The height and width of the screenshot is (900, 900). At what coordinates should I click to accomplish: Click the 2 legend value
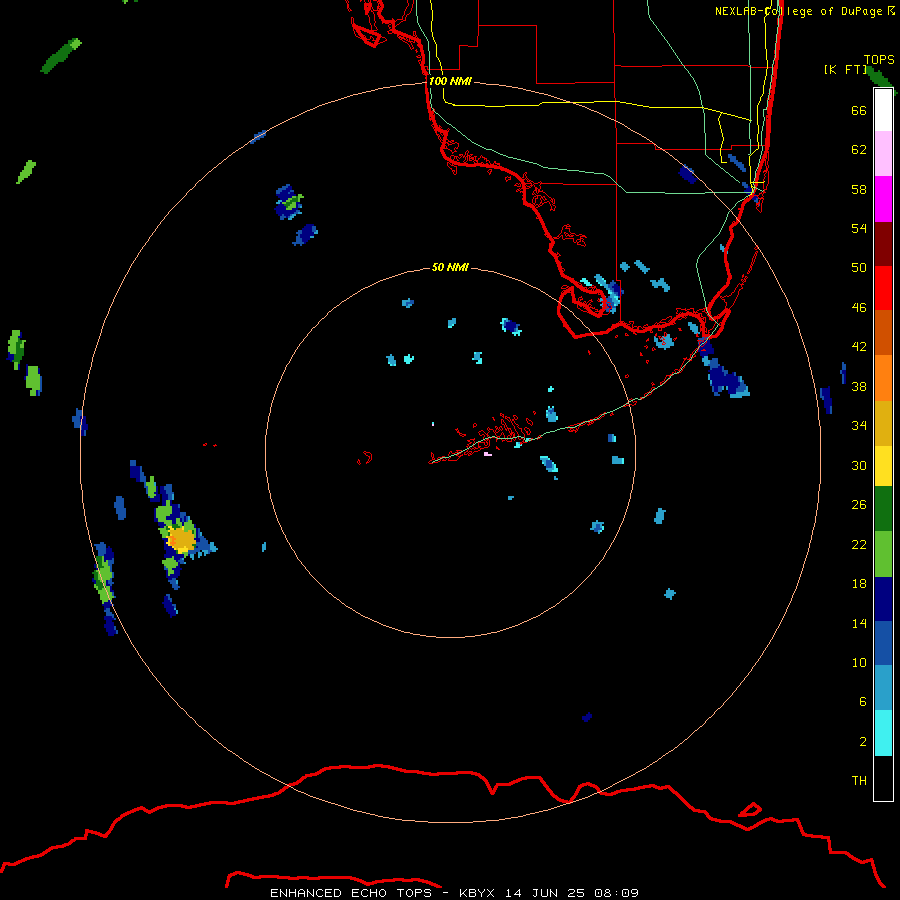click(863, 741)
